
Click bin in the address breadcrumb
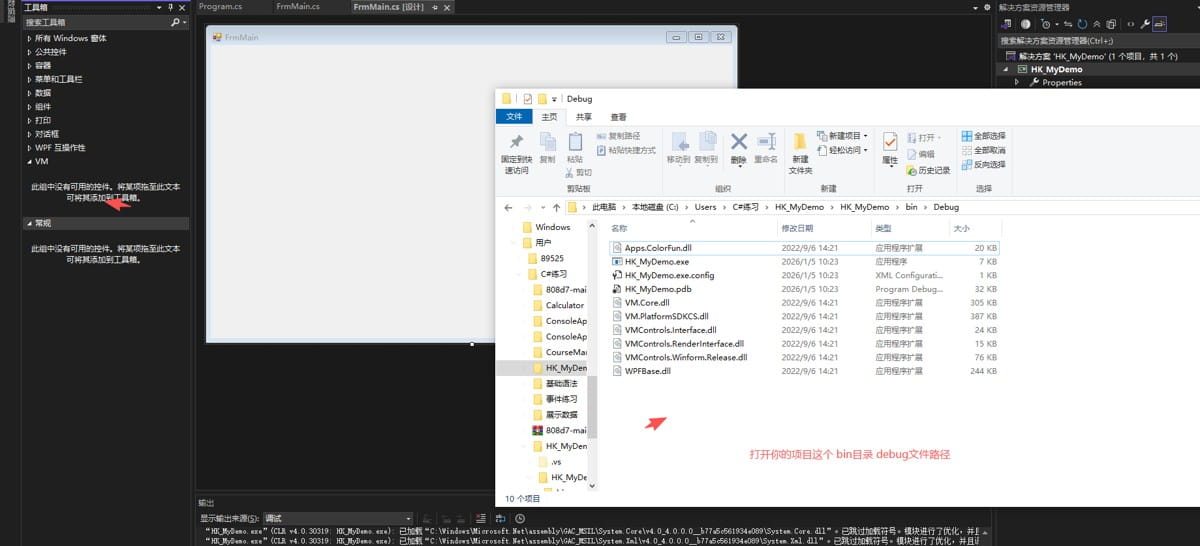[911, 207]
